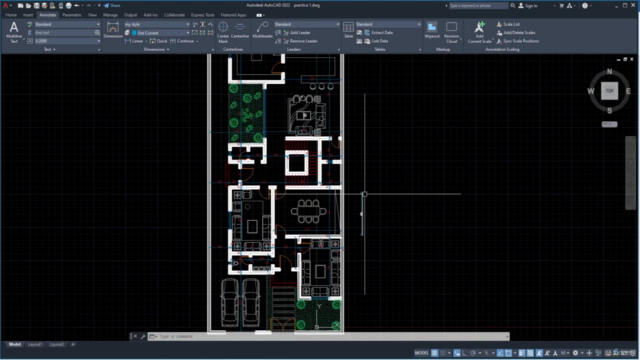Open the table style Standard dropdown

pyautogui.click(x=388, y=24)
